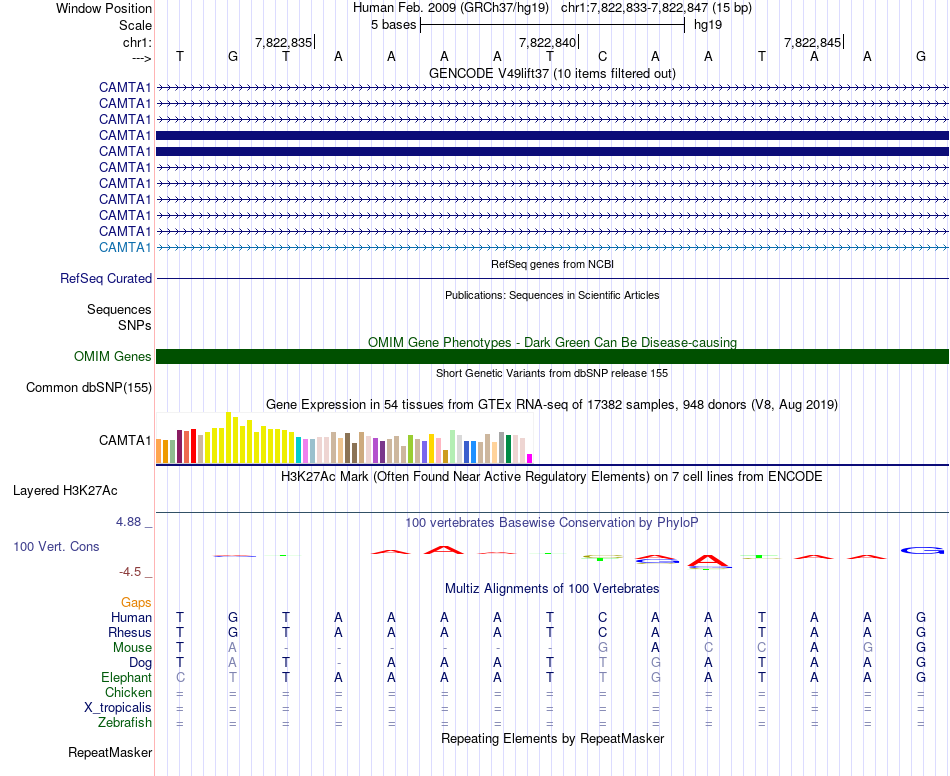
Task: Click the dark green OMIM Genes bar
Action: coord(552,357)
